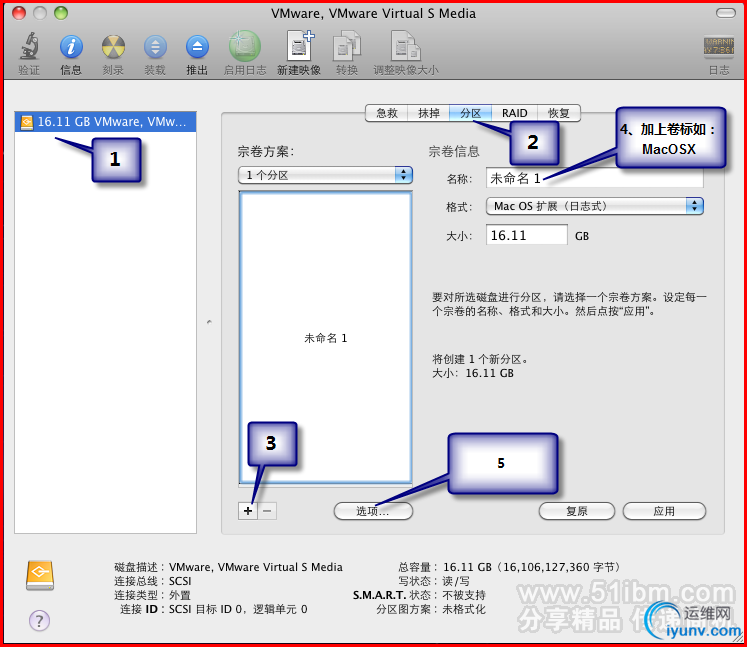Click the pane splitter handle dot
Screen dimensions: 747x647
[x=209, y=323]
